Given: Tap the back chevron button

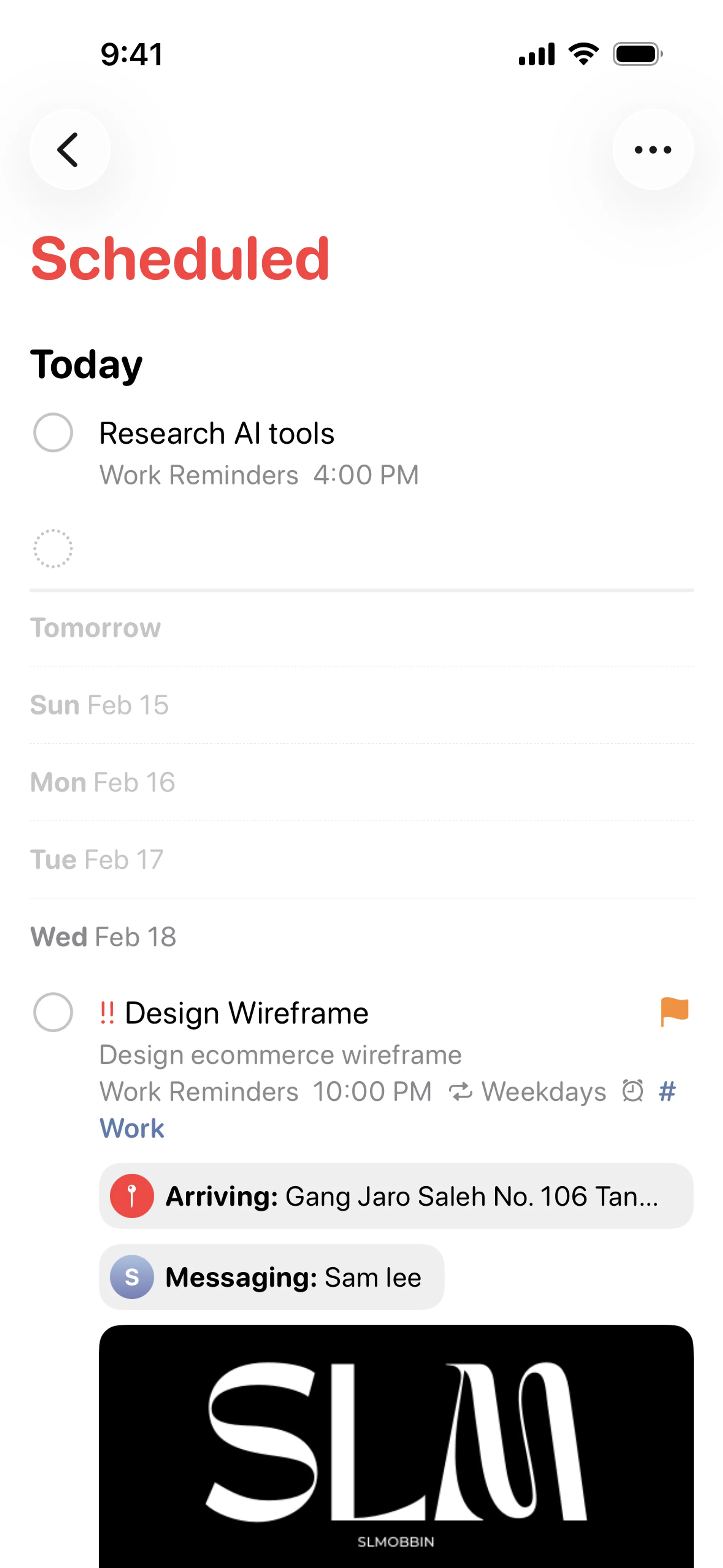Looking at the screenshot, I should click(x=69, y=150).
